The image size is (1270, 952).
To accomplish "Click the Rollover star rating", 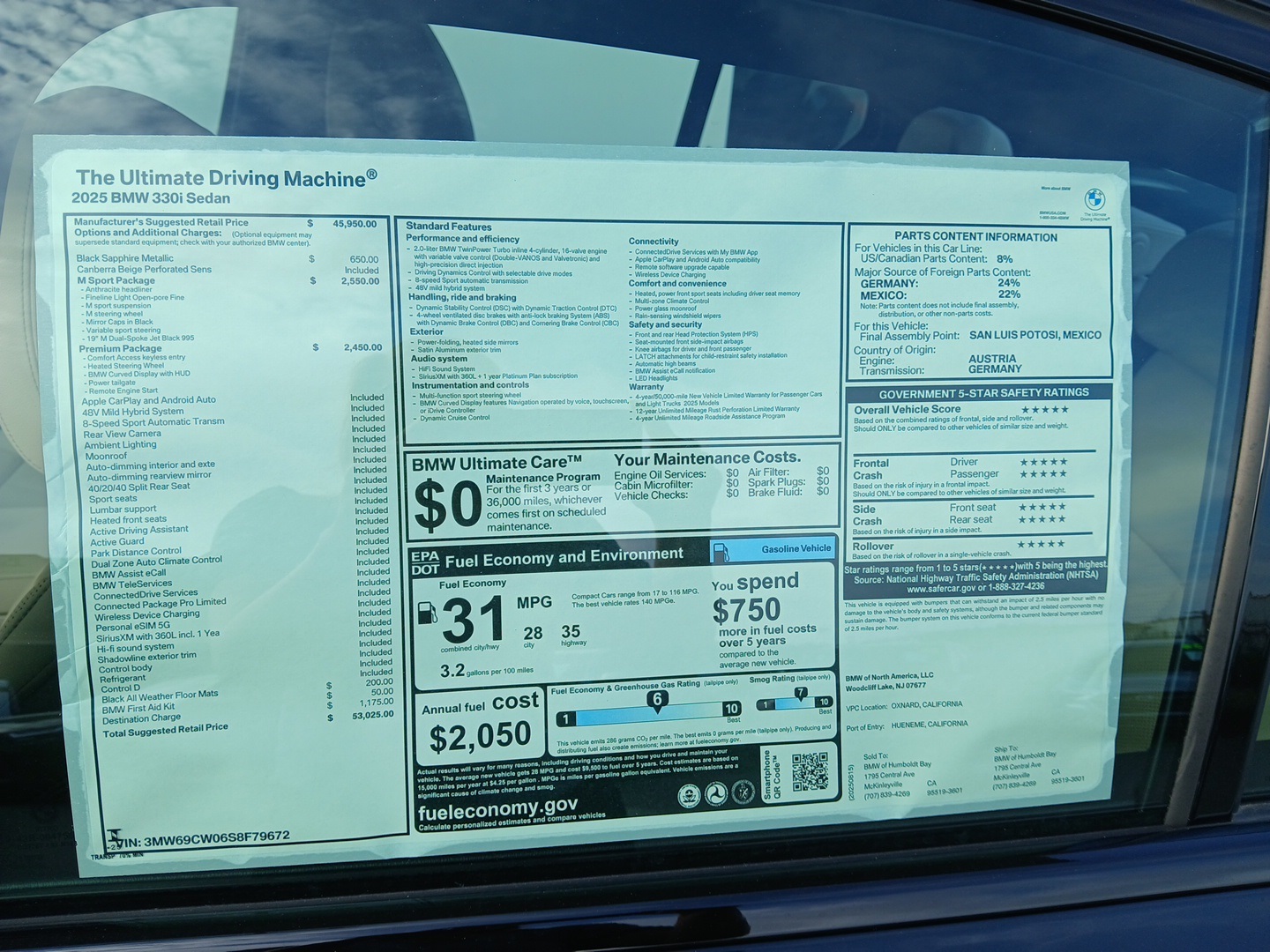I will [x=1041, y=544].
